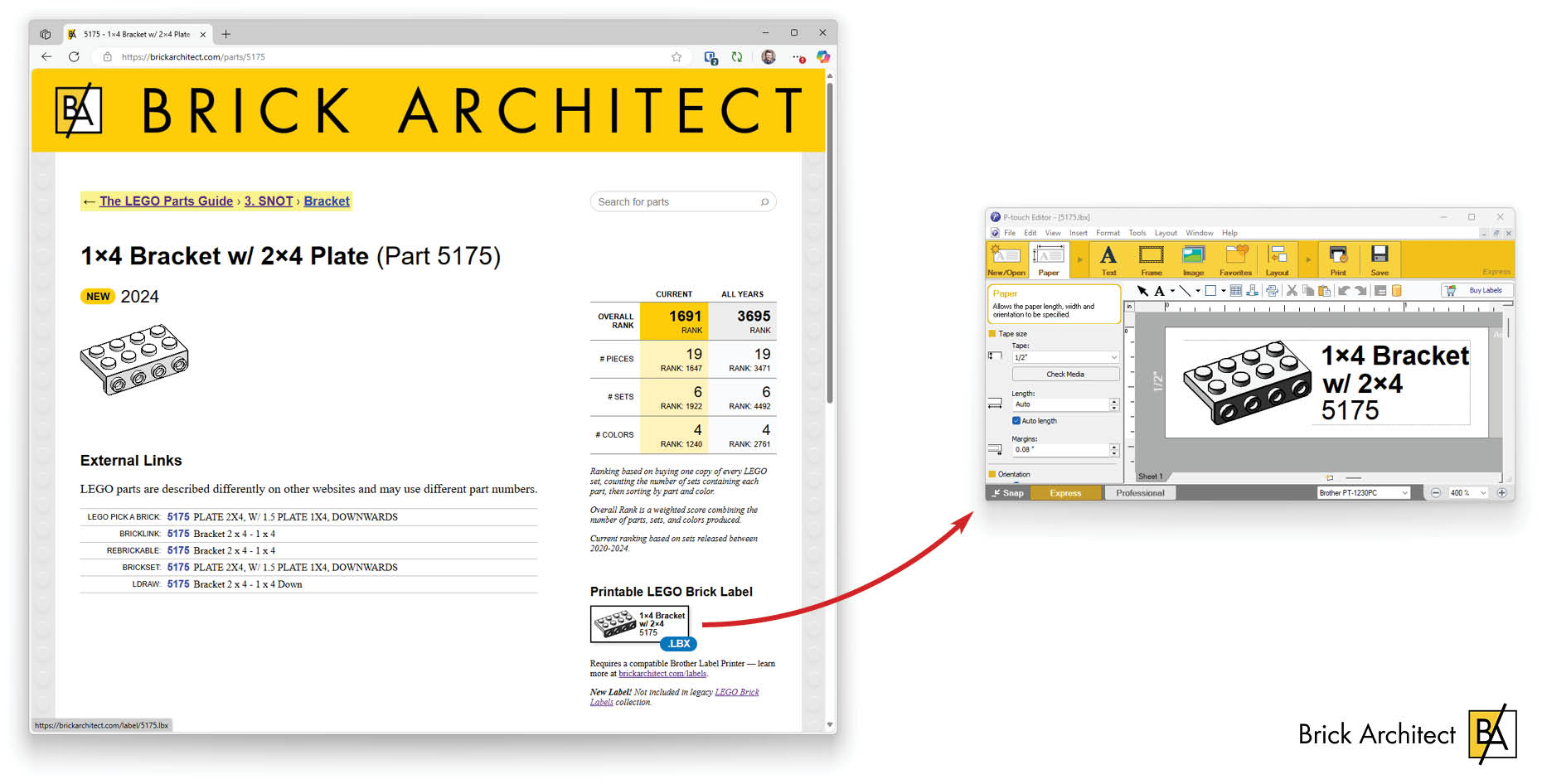The width and height of the screenshot is (1542, 784).
Task: Click the Check Media button
Action: [x=1065, y=374]
